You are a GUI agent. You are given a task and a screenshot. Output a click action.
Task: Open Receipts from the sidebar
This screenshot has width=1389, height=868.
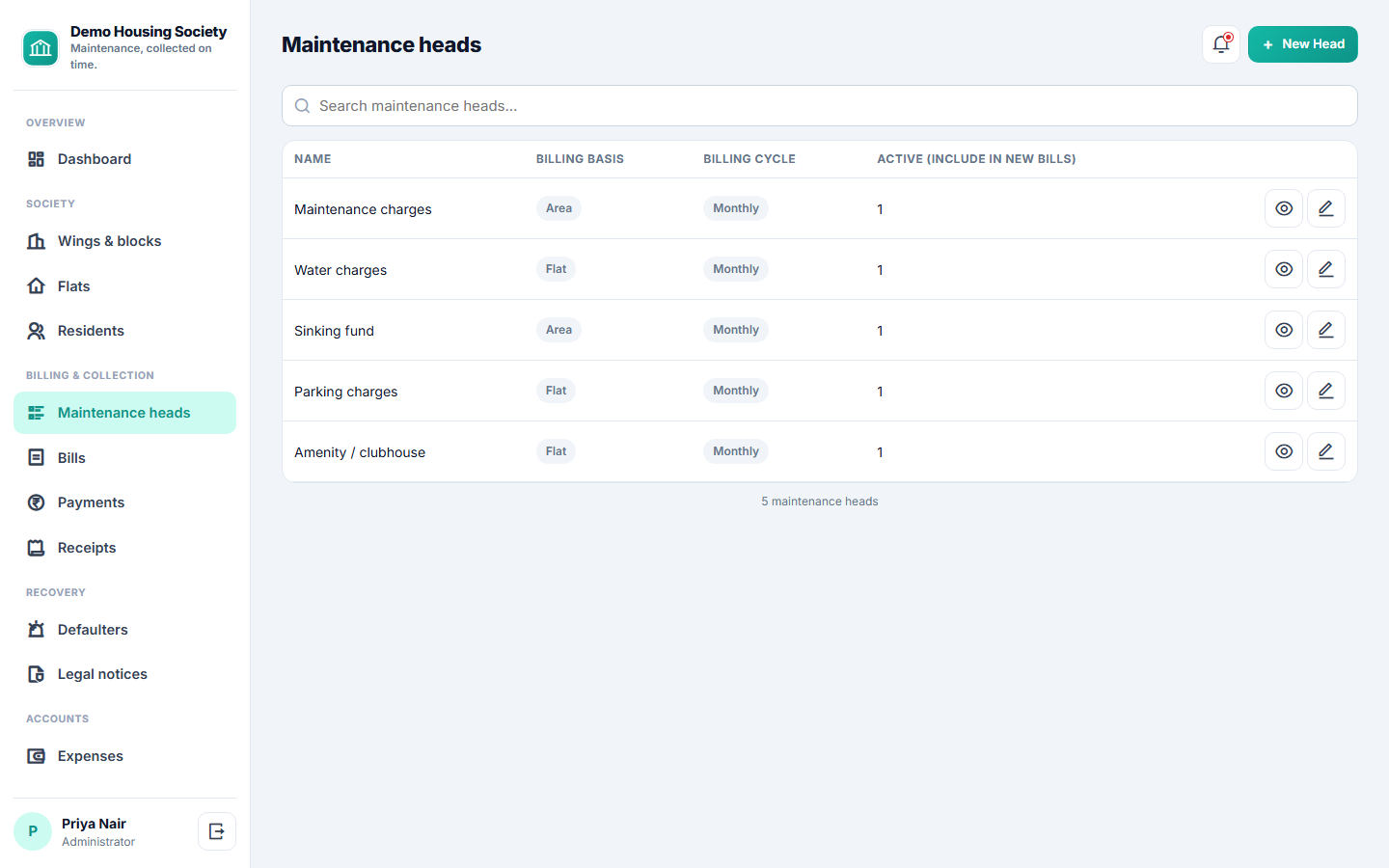(x=124, y=548)
